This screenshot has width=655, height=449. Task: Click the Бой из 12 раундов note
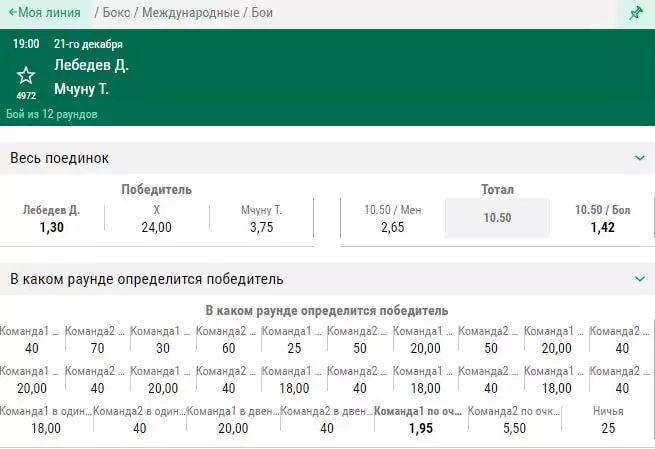(52, 114)
